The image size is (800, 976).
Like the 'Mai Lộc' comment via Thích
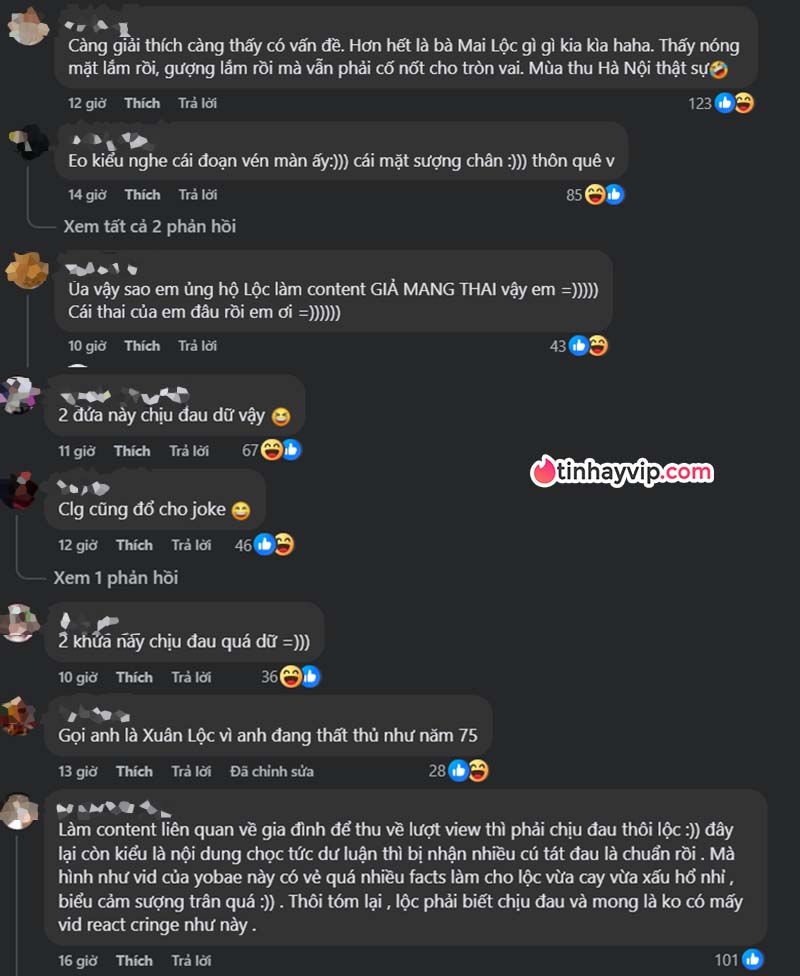[142, 103]
